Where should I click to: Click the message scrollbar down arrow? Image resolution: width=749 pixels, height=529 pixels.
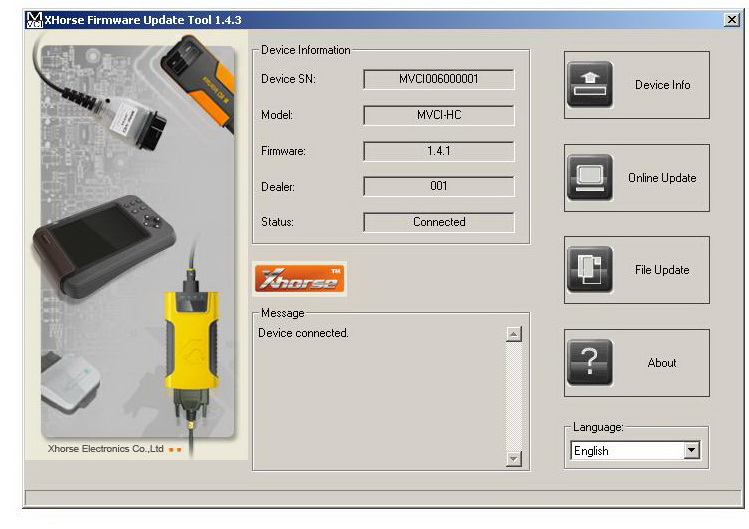click(x=514, y=459)
